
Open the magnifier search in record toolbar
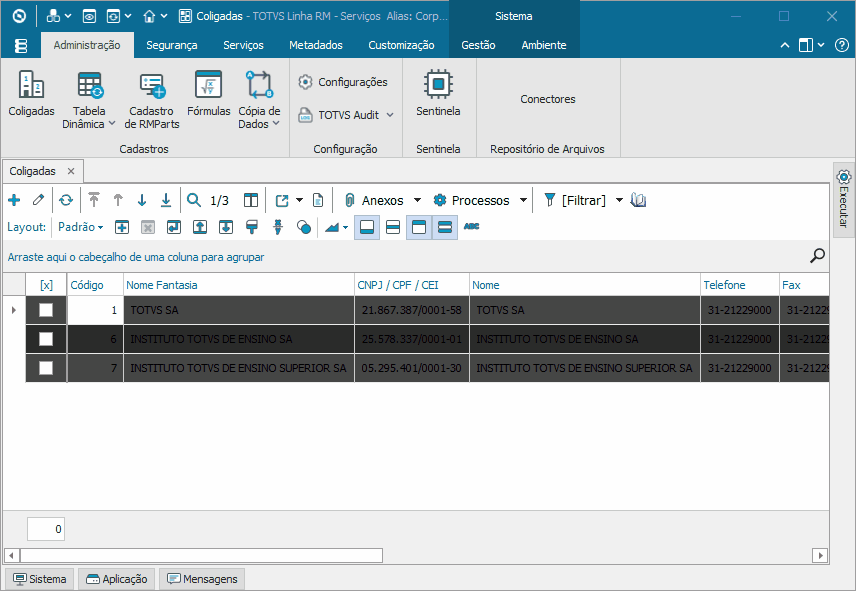194,200
